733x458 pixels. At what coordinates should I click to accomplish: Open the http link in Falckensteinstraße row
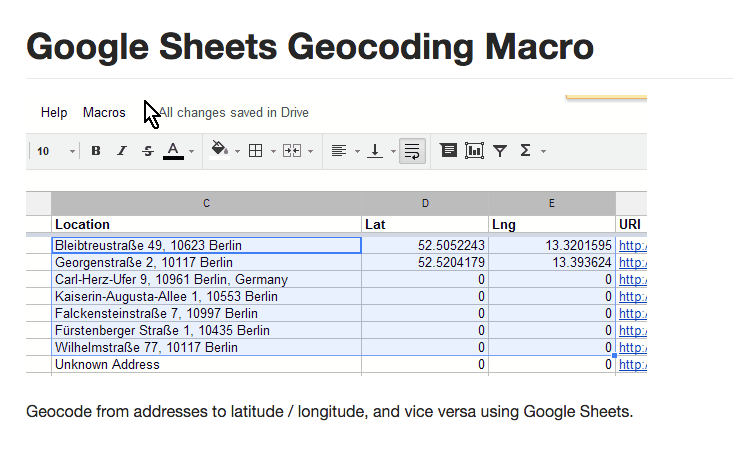632,314
